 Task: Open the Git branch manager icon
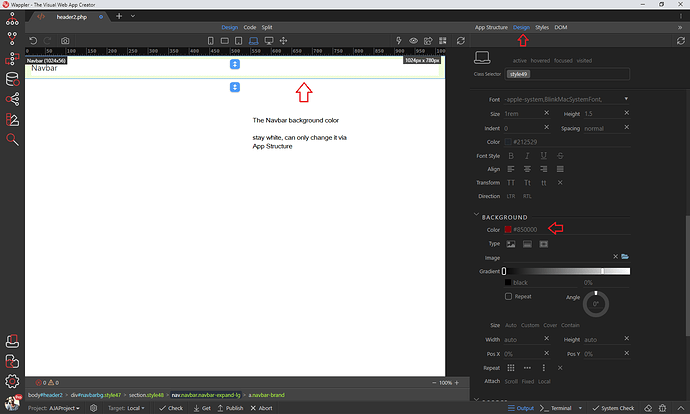coord(12,39)
